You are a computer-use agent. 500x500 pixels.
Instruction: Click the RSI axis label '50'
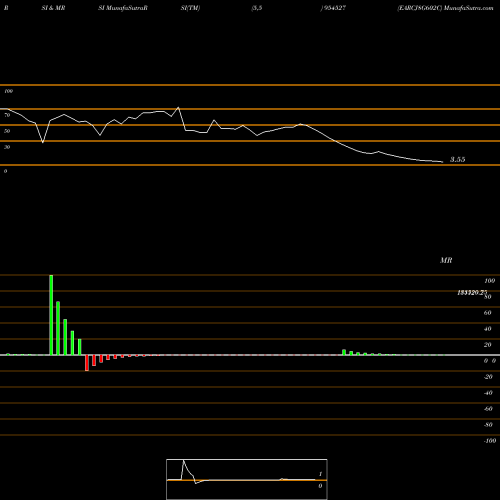click(x=7, y=131)
